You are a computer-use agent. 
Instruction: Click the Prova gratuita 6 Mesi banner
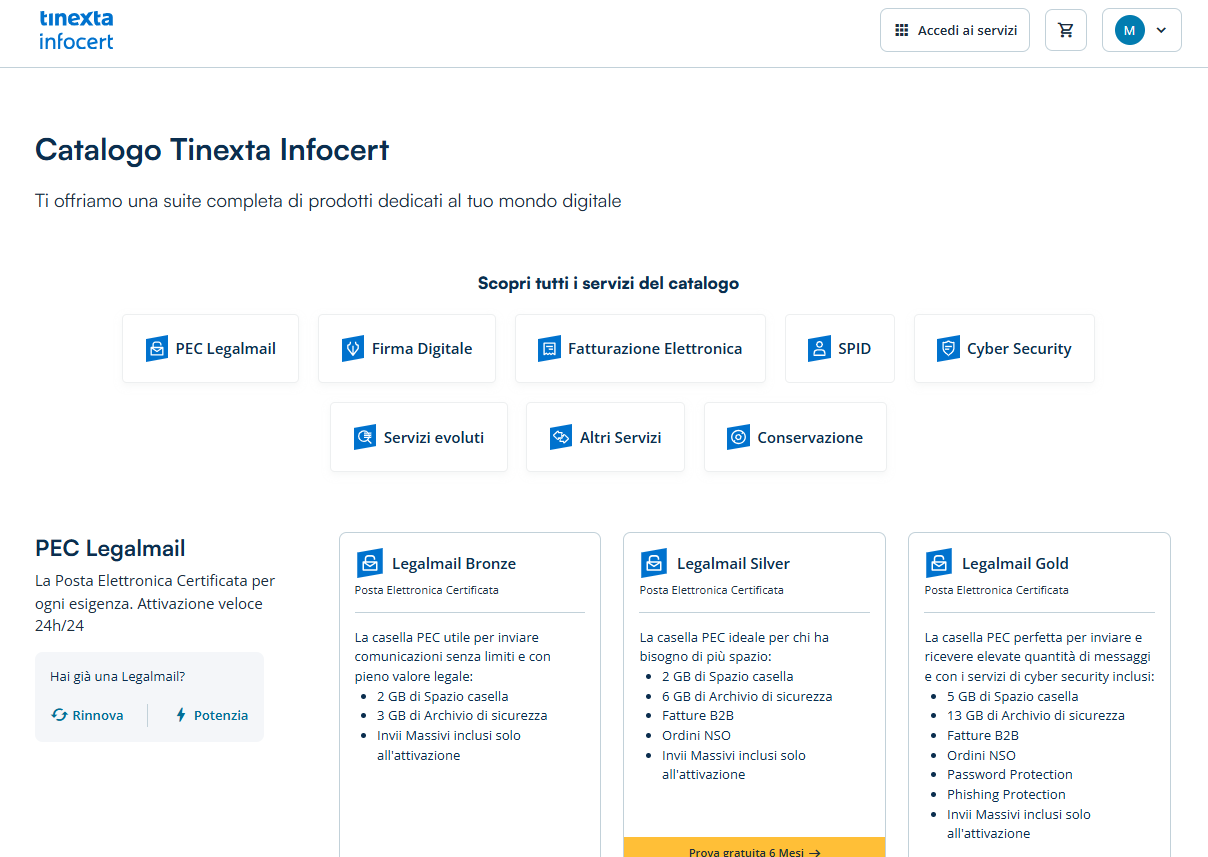tap(755, 847)
